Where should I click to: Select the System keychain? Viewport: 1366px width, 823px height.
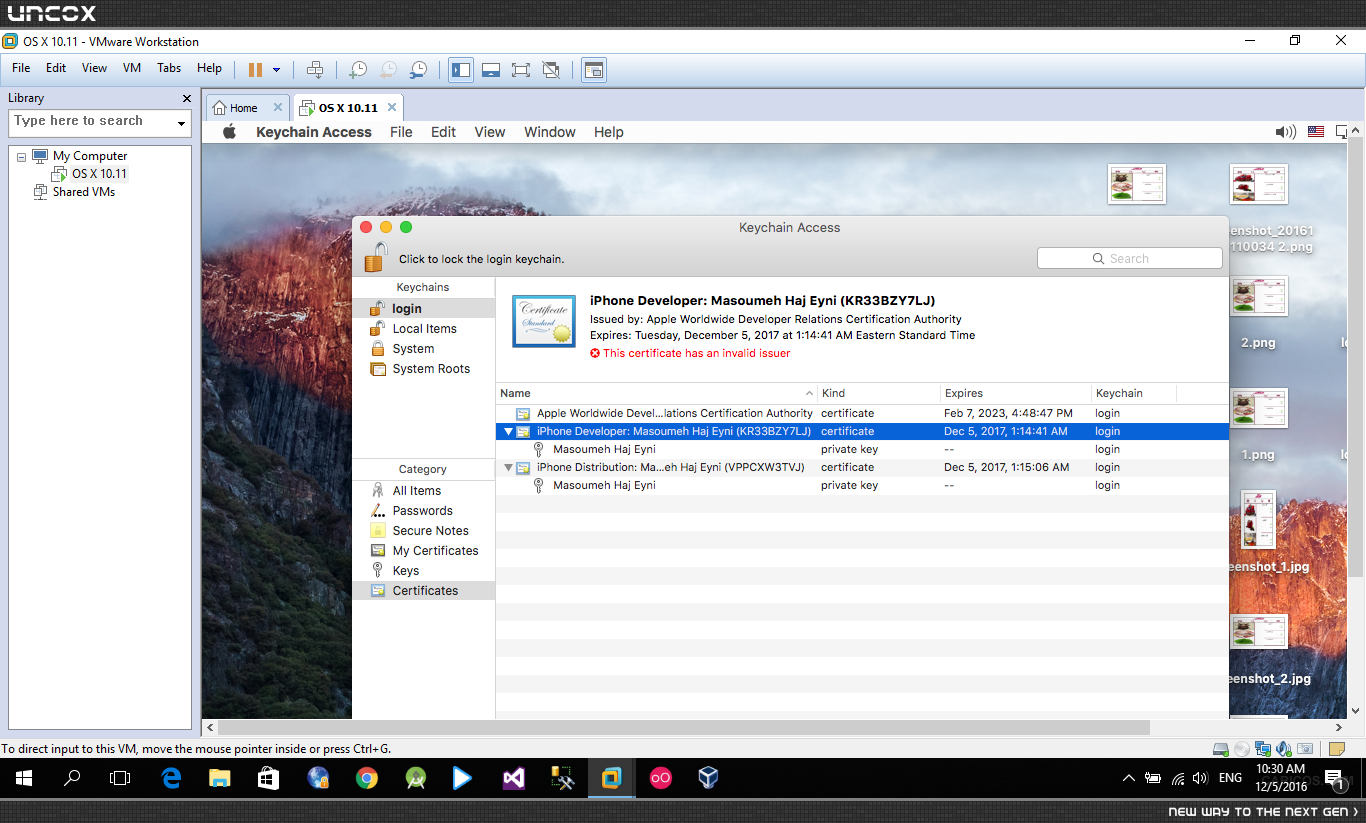coord(424,349)
